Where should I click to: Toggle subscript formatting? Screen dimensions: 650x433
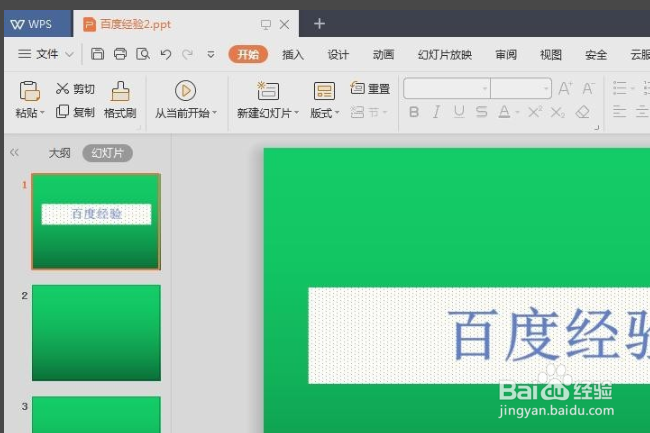pyautogui.click(x=558, y=112)
